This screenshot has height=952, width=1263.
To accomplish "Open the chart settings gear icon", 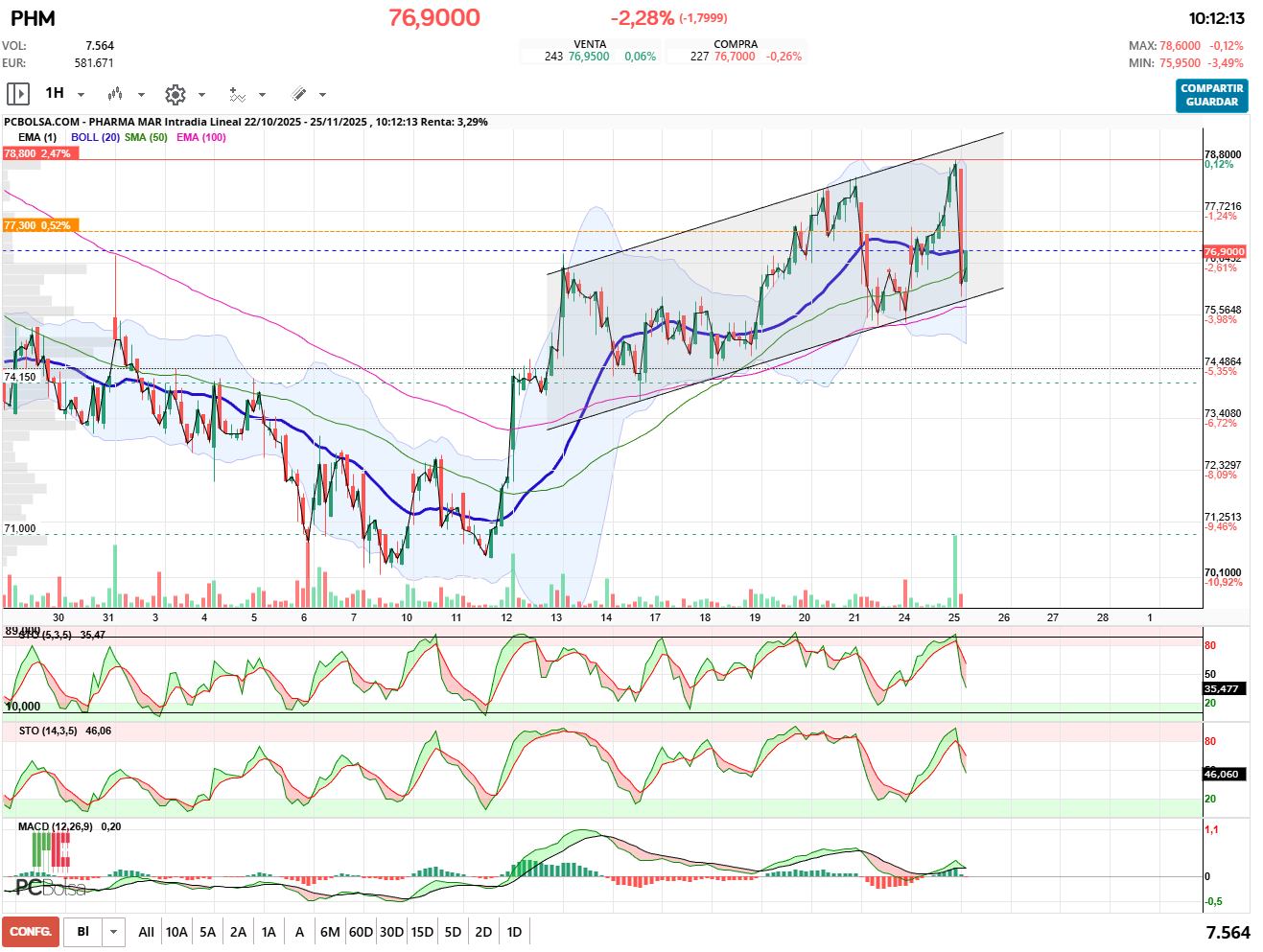I will coord(175,94).
